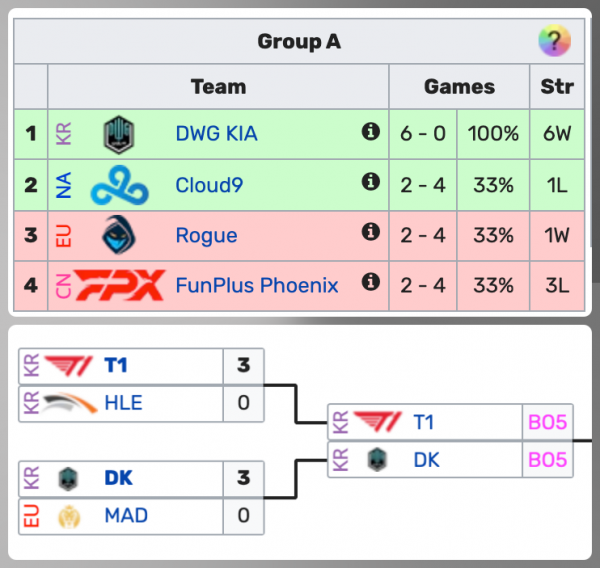Image resolution: width=600 pixels, height=568 pixels.
Task: Open the DWG KIA team link
Action: (x=216, y=134)
